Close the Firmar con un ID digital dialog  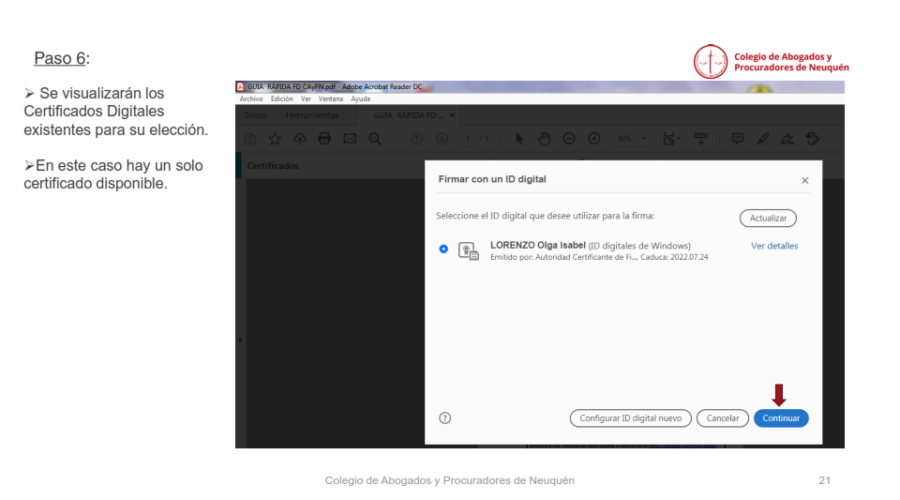[x=805, y=180]
